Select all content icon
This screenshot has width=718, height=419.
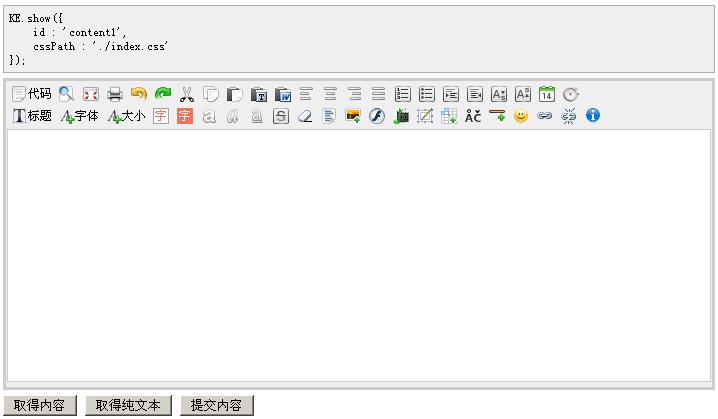329,116
